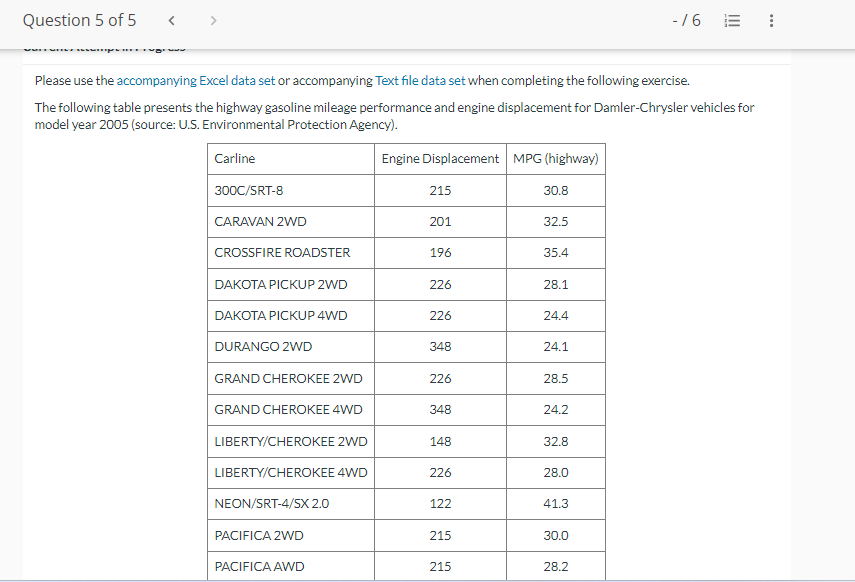Open the Text file data set link

420,81
